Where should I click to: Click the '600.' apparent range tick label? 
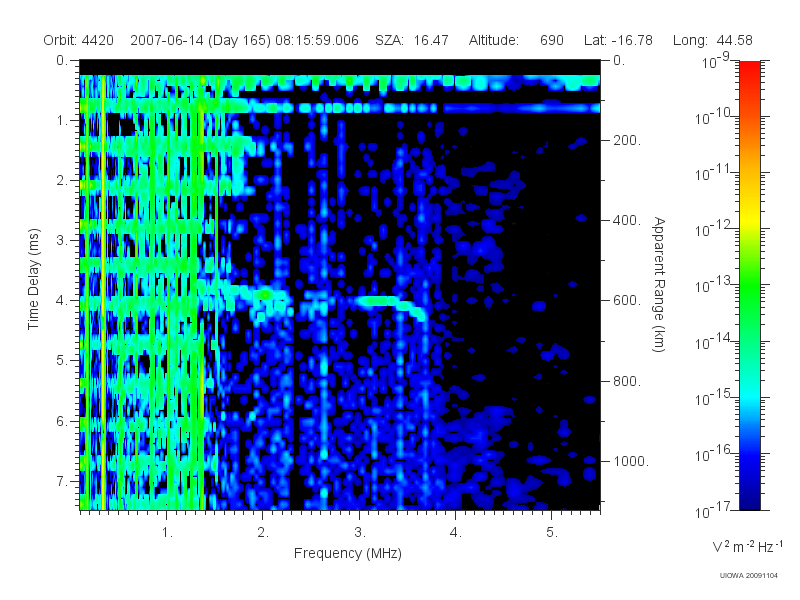(x=627, y=301)
